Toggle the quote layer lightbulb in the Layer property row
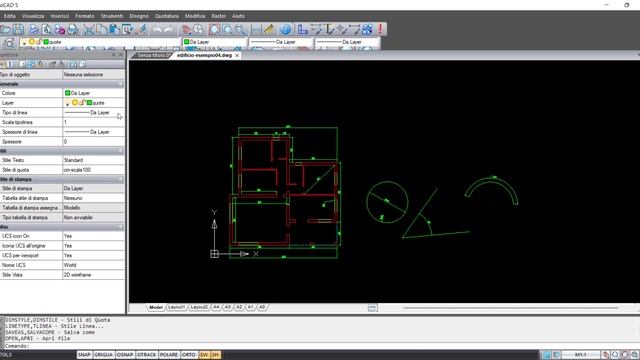Screen dimensions: 640x360 point(68,103)
